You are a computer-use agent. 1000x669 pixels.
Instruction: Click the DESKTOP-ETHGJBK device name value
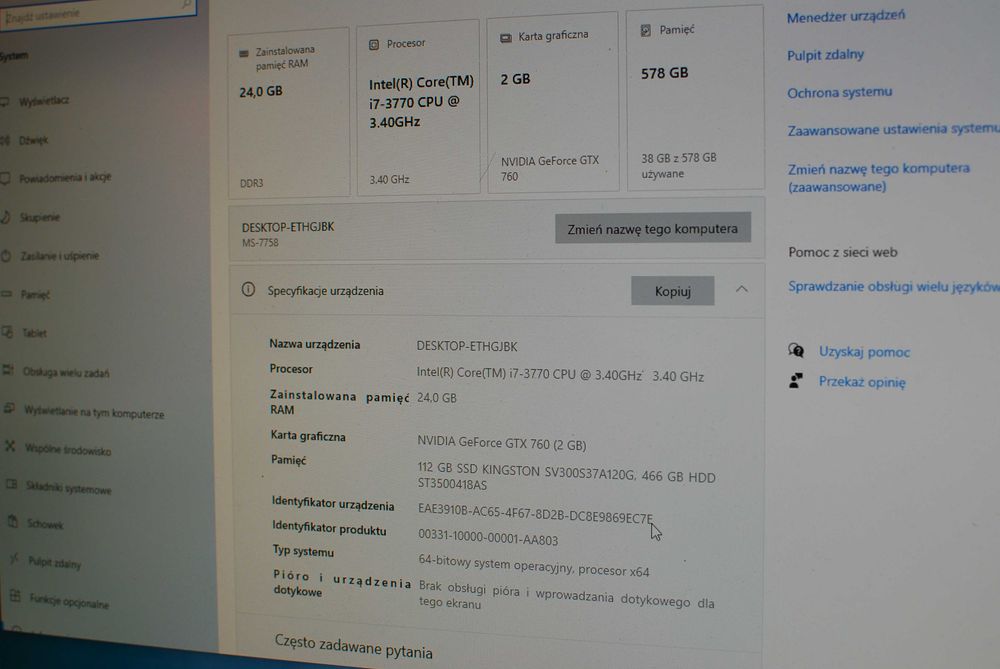tap(467, 346)
